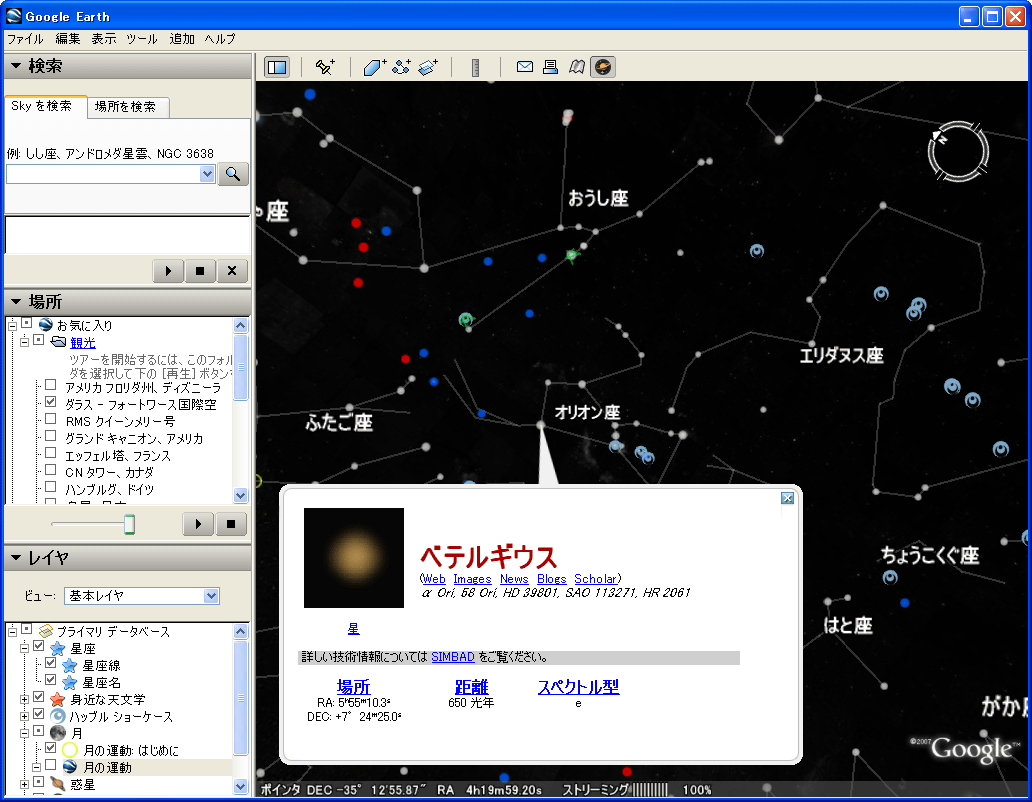Play the Places tour
The width and height of the screenshot is (1032, 802).
(198, 524)
